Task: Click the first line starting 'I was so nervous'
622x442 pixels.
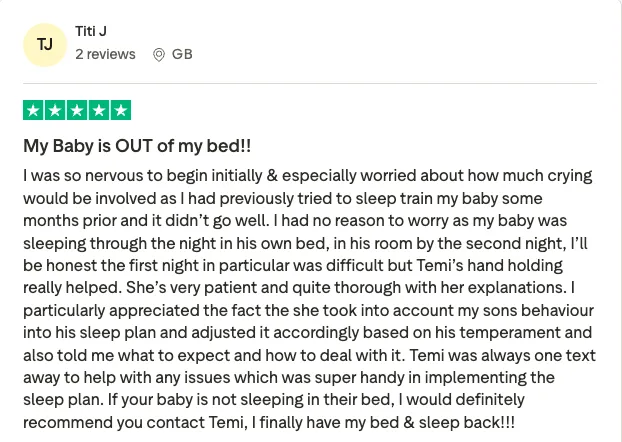Action: pos(308,176)
